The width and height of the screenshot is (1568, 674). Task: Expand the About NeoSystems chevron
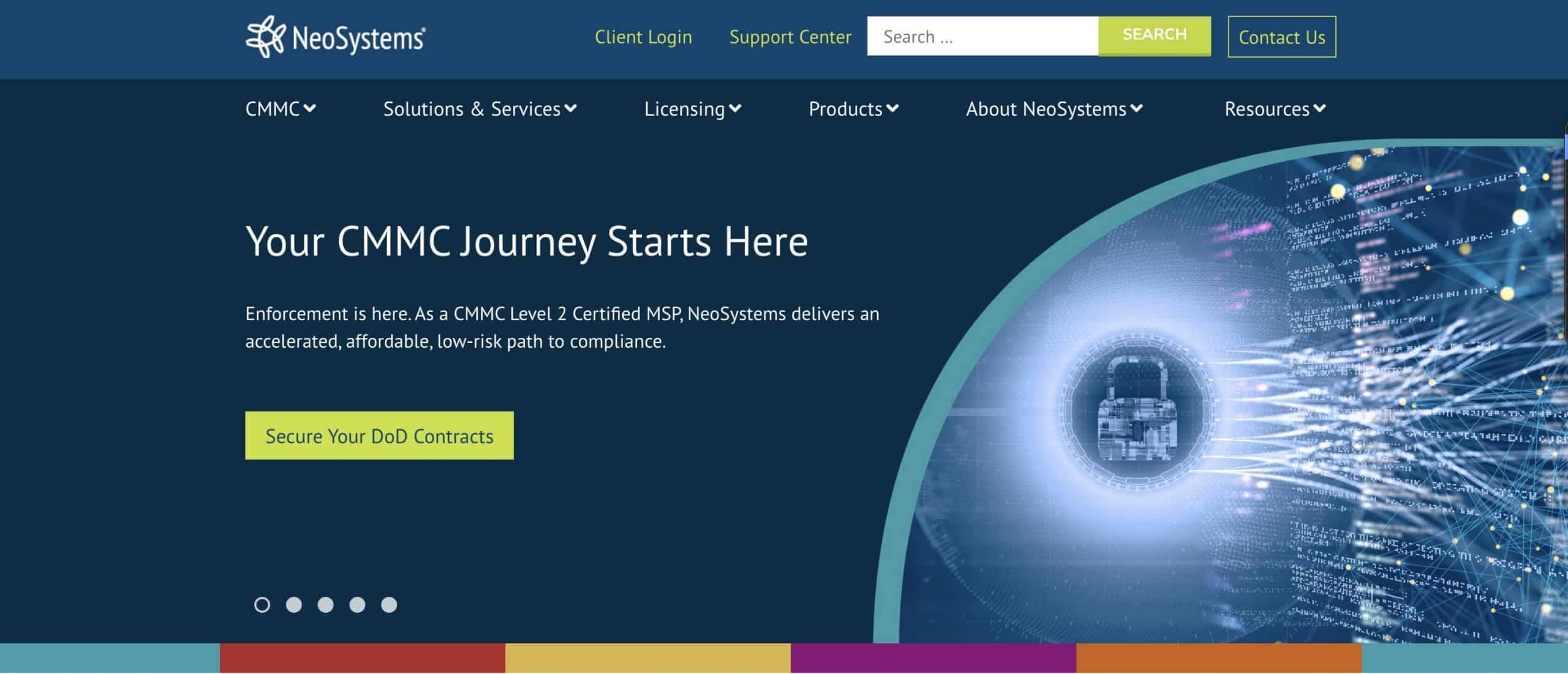pos(1136,108)
